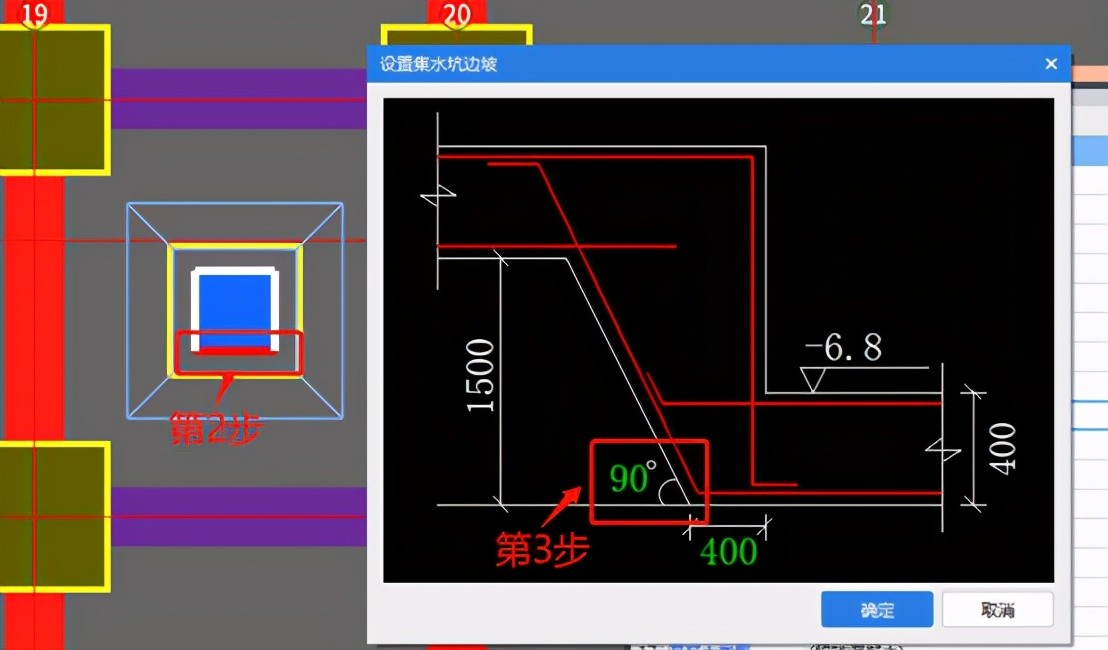Click the -6.8 elevation label
The image size is (1108, 650).
(844, 347)
